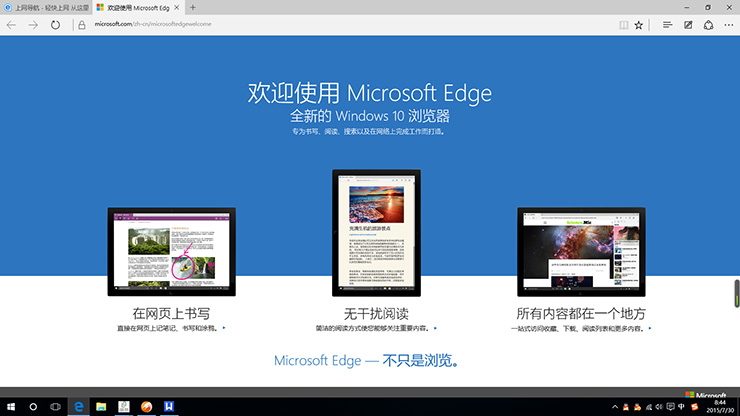Click the 无干扰阅读 heading

376,313
